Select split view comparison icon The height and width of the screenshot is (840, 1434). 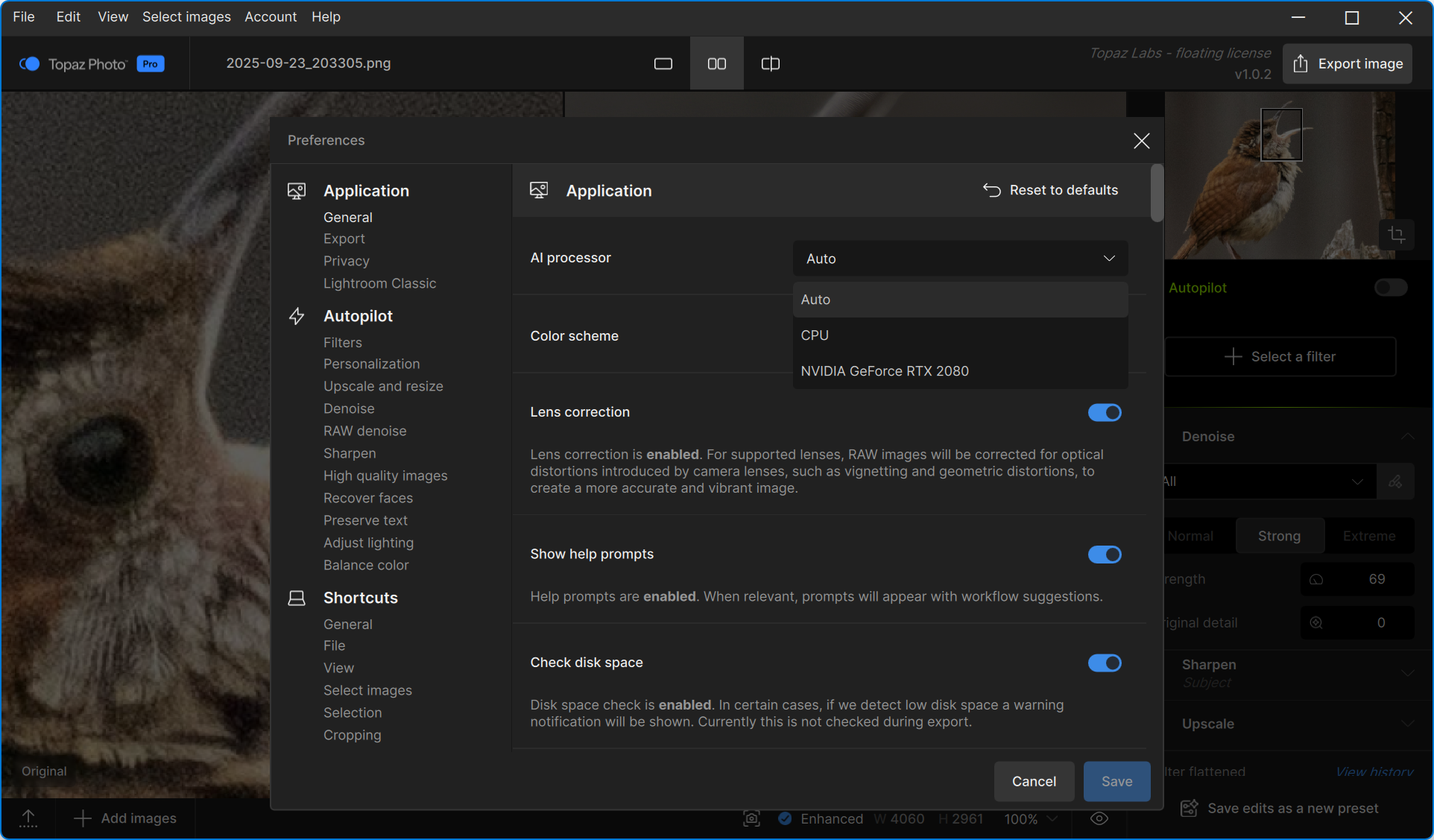[770, 64]
